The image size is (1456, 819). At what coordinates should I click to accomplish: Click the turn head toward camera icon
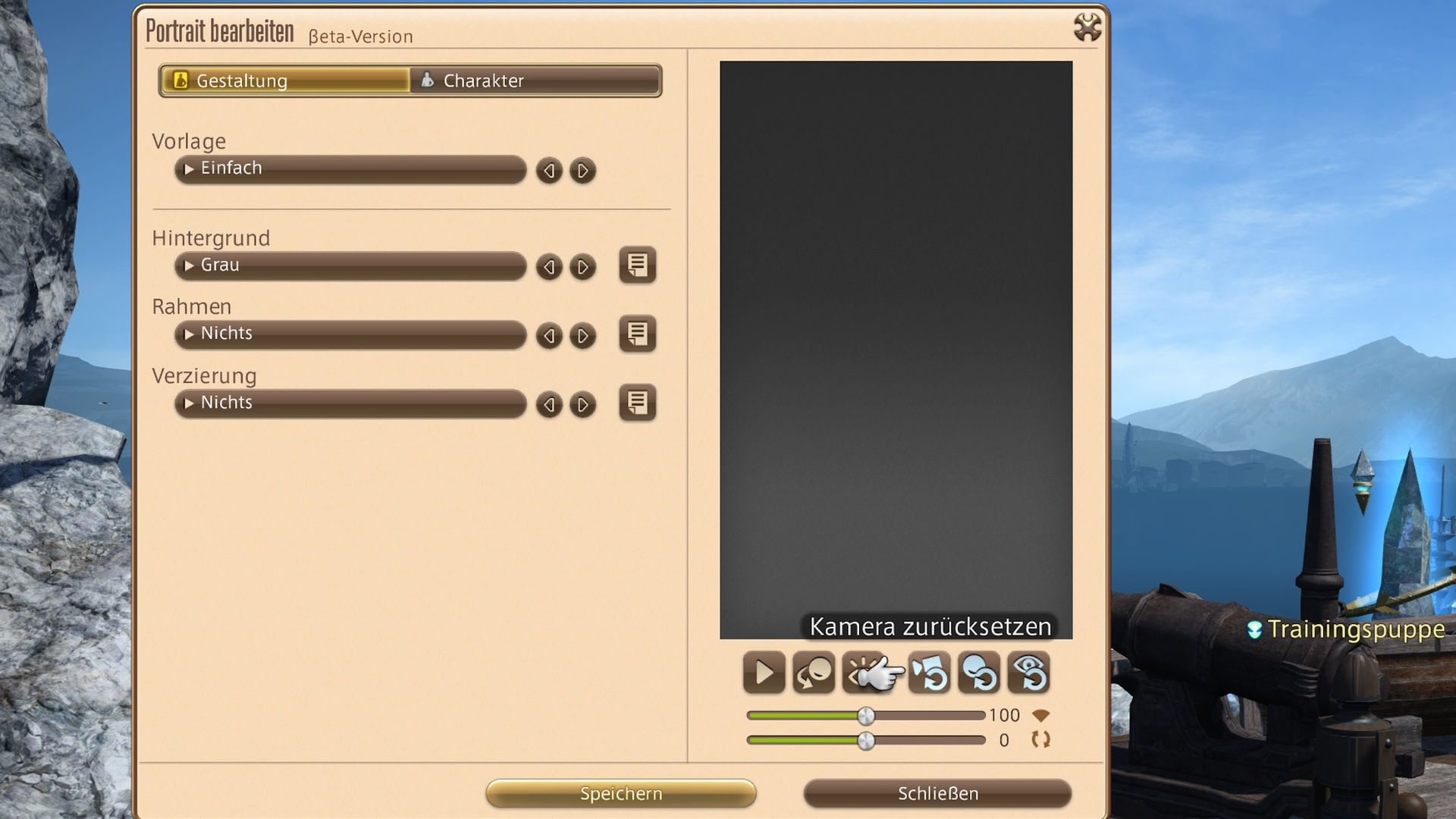[x=814, y=673]
